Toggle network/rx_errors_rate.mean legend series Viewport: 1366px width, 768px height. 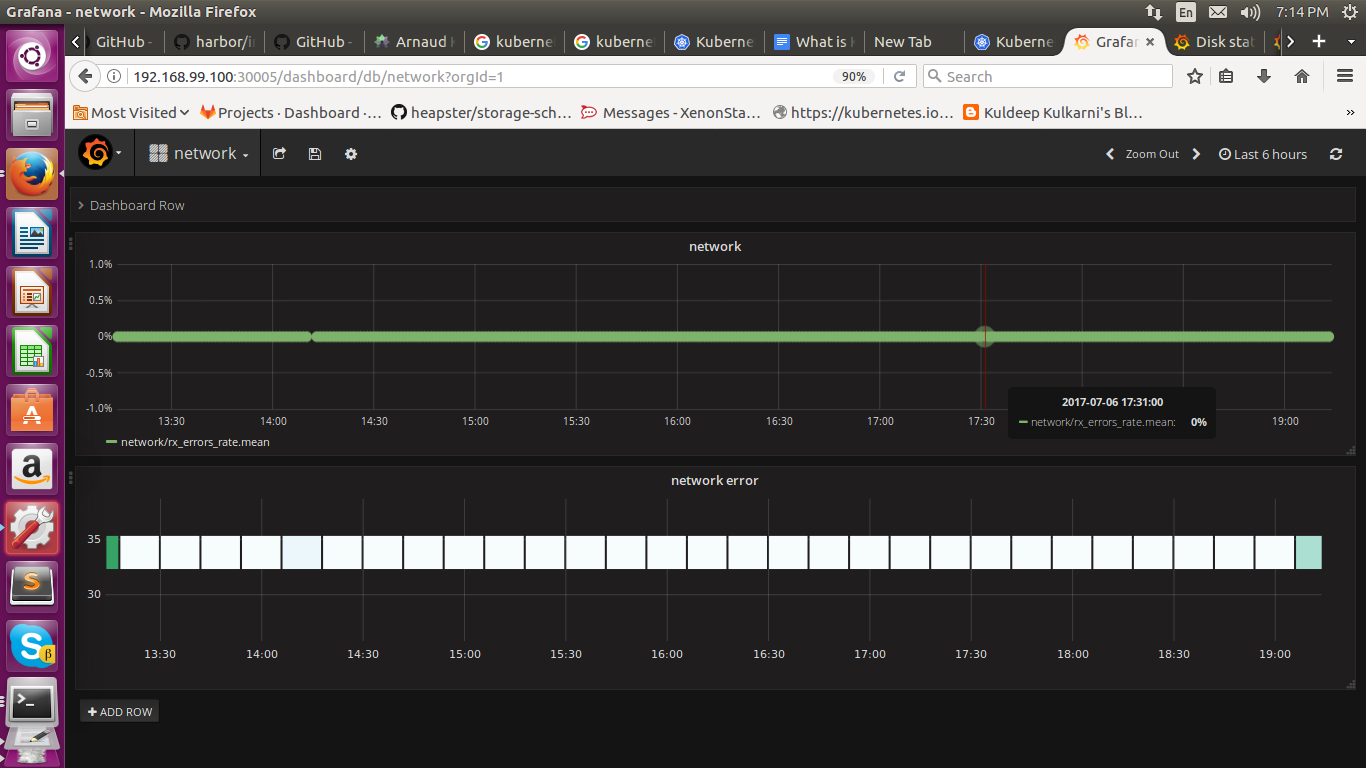pos(195,441)
